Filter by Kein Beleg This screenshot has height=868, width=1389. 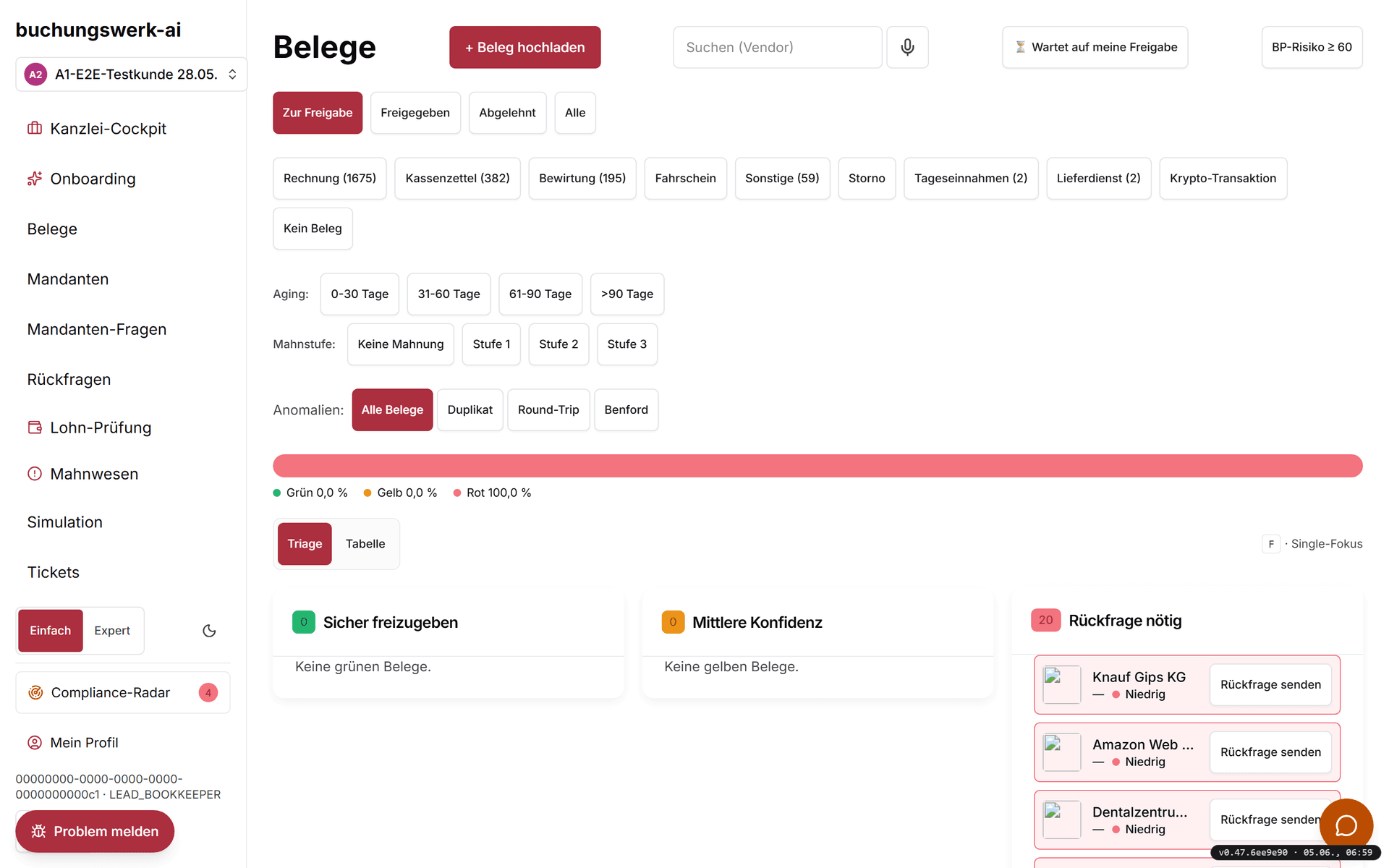point(313,229)
